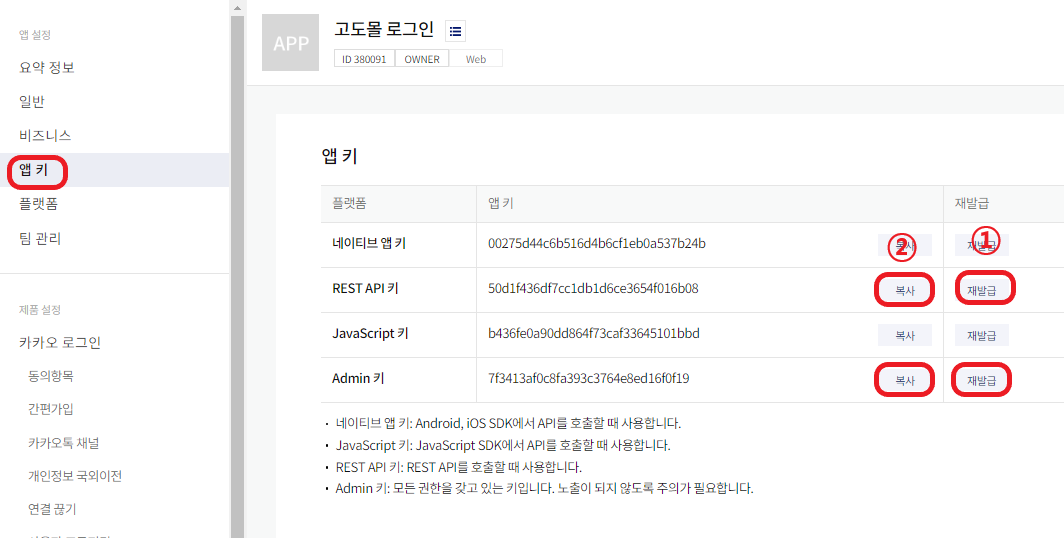The image size is (1064, 538).
Task: Reissue the REST API 키
Action: (982, 290)
